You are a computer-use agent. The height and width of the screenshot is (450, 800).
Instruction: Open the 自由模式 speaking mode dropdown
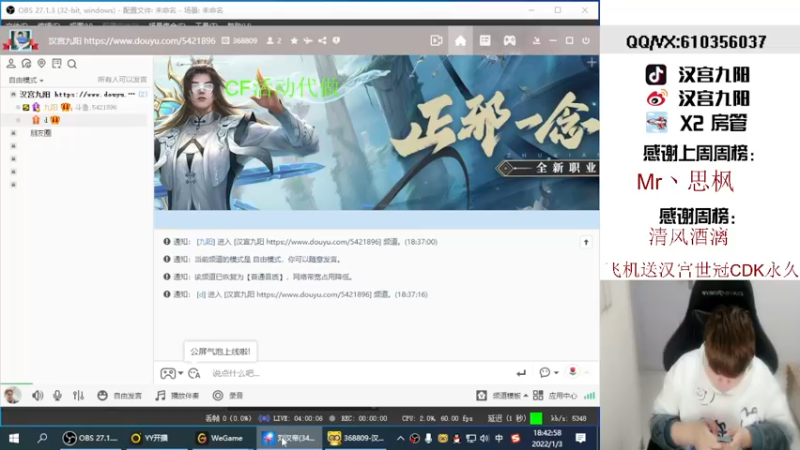pyautogui.click(x=26, y=80)
